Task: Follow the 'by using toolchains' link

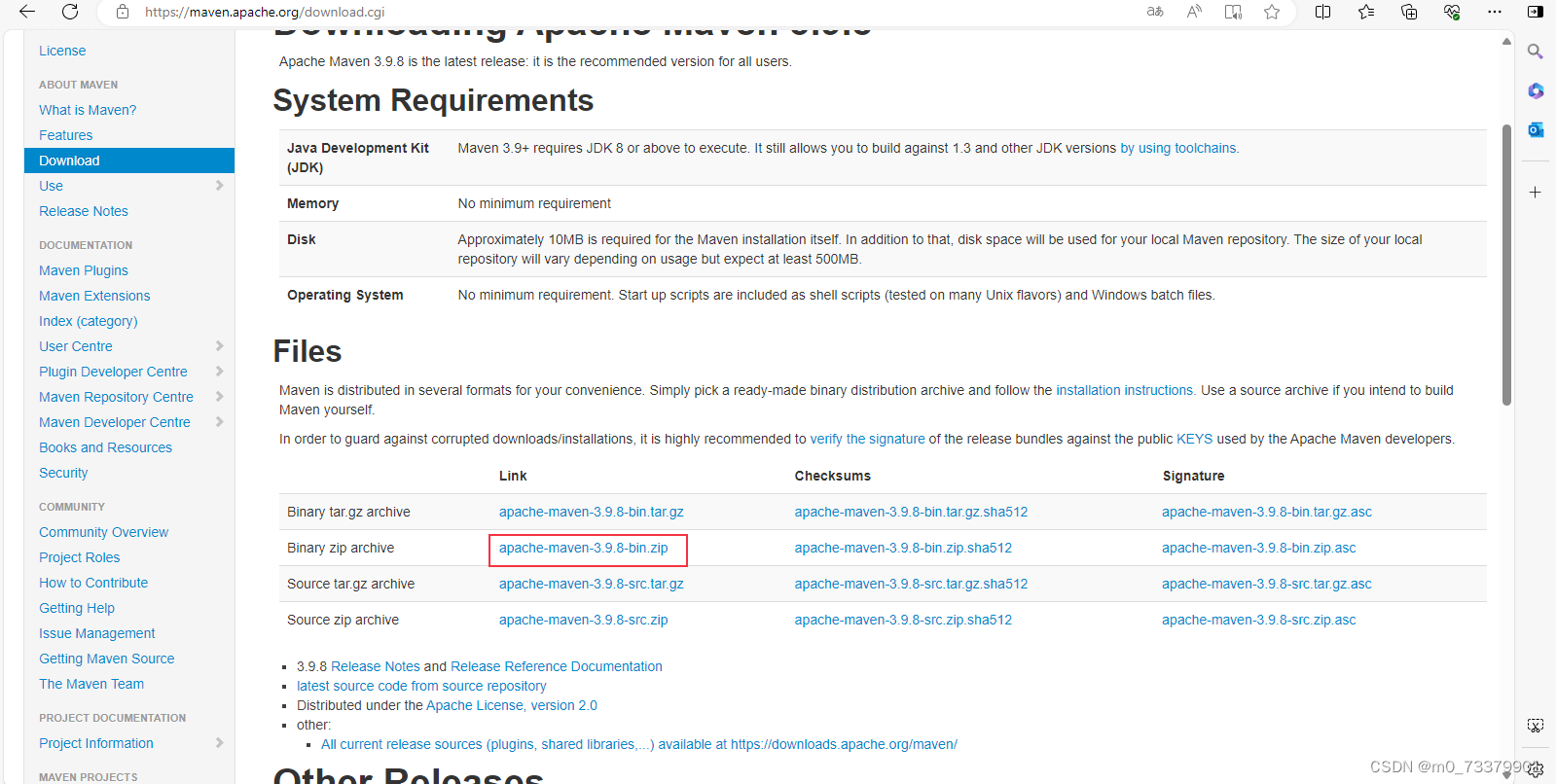Action: (x=1179, y=148)
